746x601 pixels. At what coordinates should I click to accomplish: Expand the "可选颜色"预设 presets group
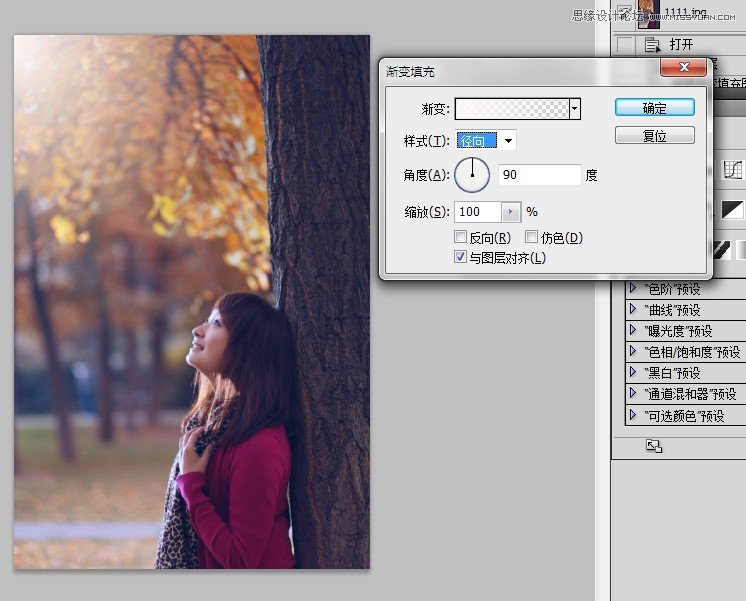(633, 415)
